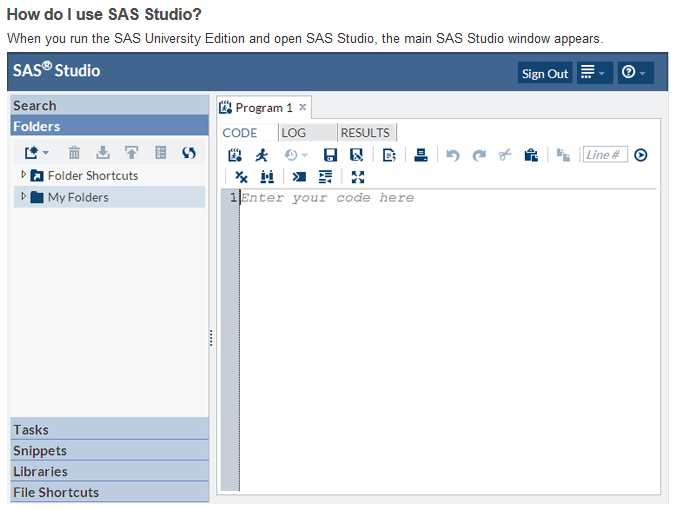Image resolution: width=676 pixels, height=510 pixels.
Task: Click the Undo arrow icon
Action: pyautogui.click(x=453, y=155)
